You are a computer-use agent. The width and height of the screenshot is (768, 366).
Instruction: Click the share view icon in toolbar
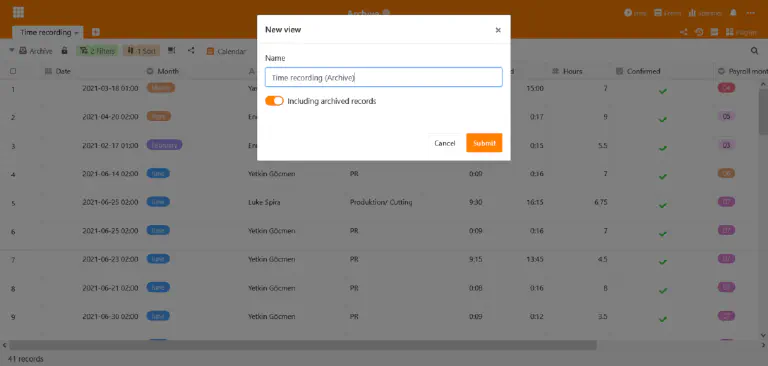(x=191, y=50)
